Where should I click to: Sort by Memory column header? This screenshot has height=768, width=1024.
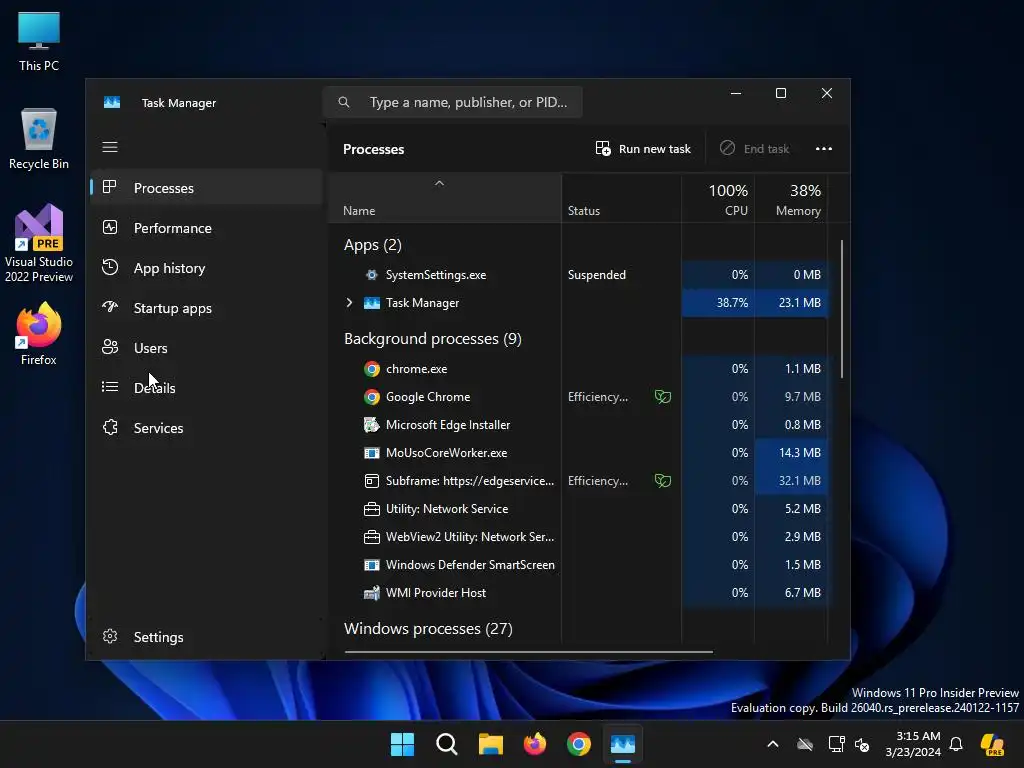792,199
